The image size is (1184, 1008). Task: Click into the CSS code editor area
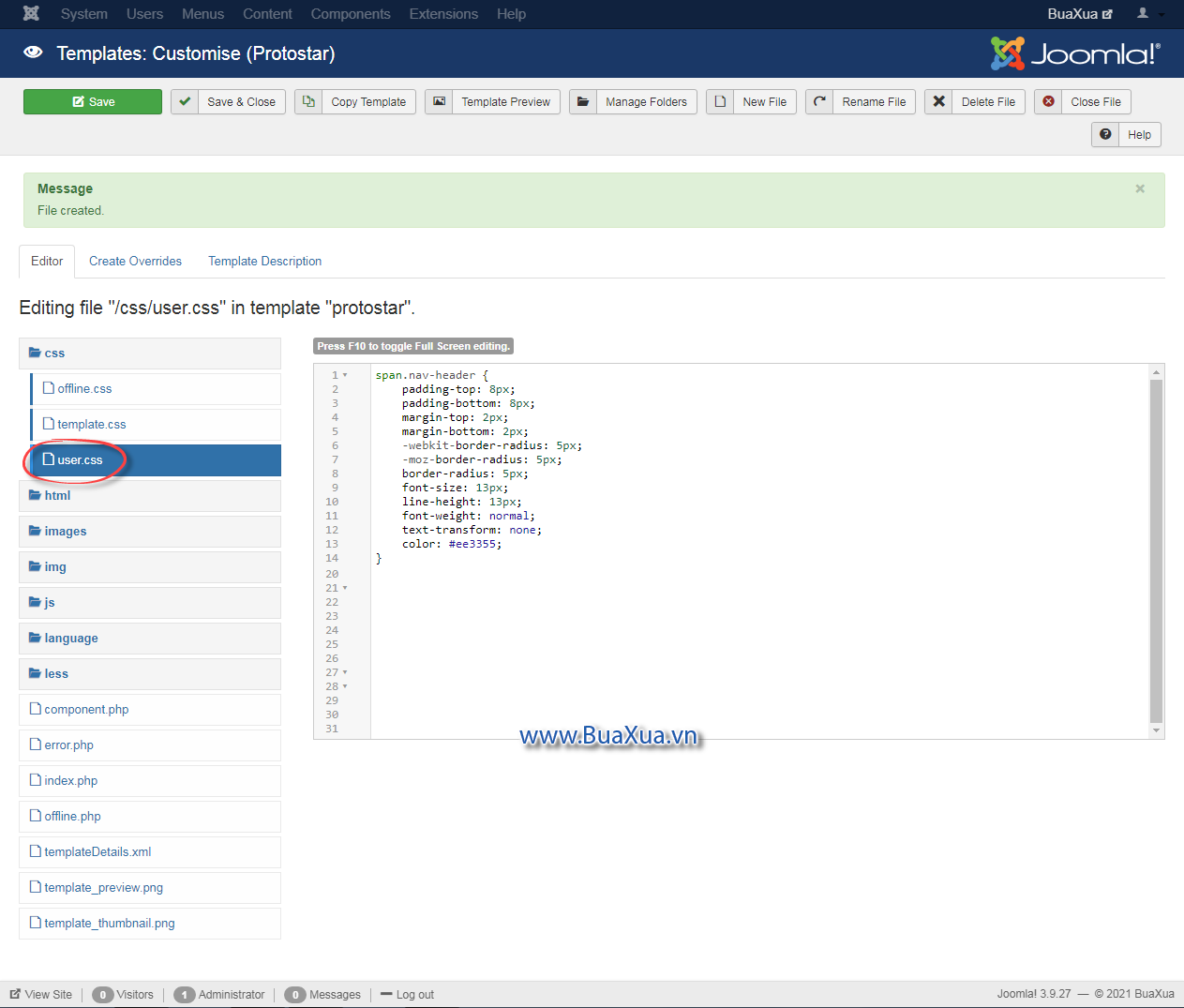click(759, 551)
